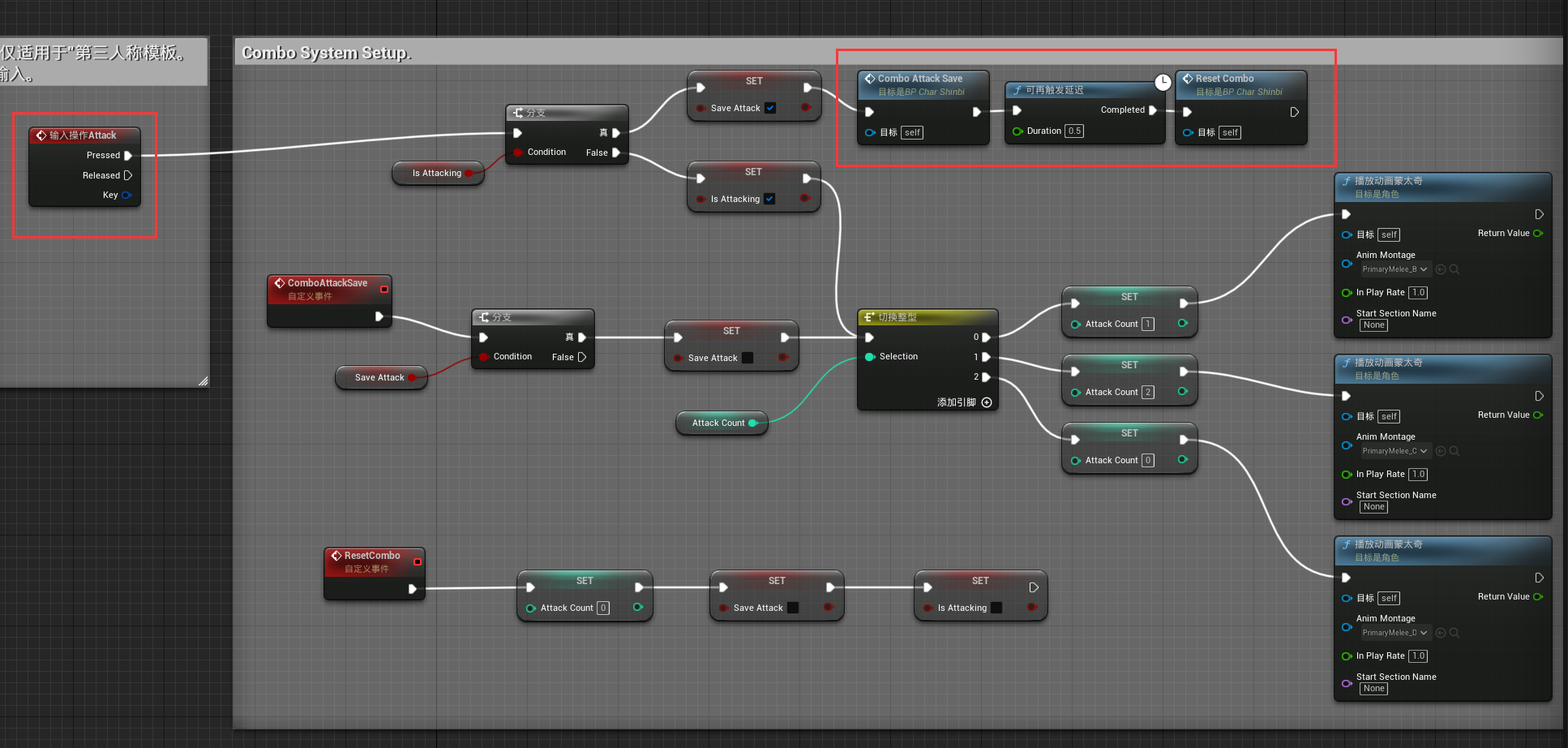Click the clock icon on retriggerable delay node
Image resolution: width=1568 pixels, height=748 pixels.
pos(1163,82)
